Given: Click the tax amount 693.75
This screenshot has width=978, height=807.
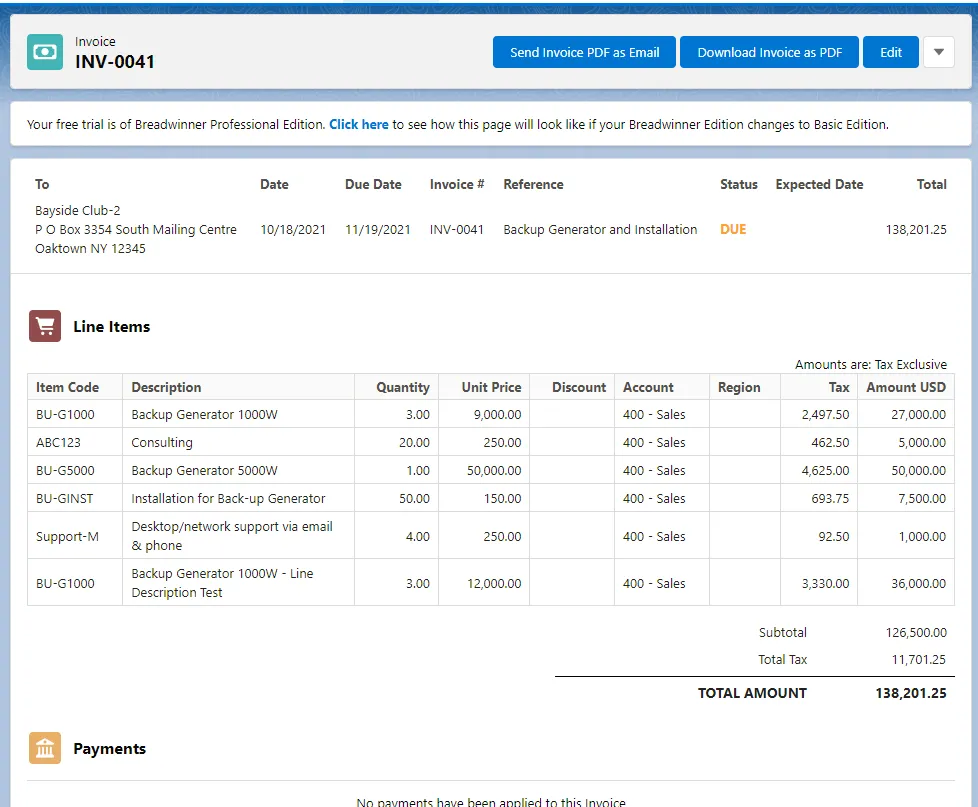Looking at the screenshot, I should [x=830, y=499].
